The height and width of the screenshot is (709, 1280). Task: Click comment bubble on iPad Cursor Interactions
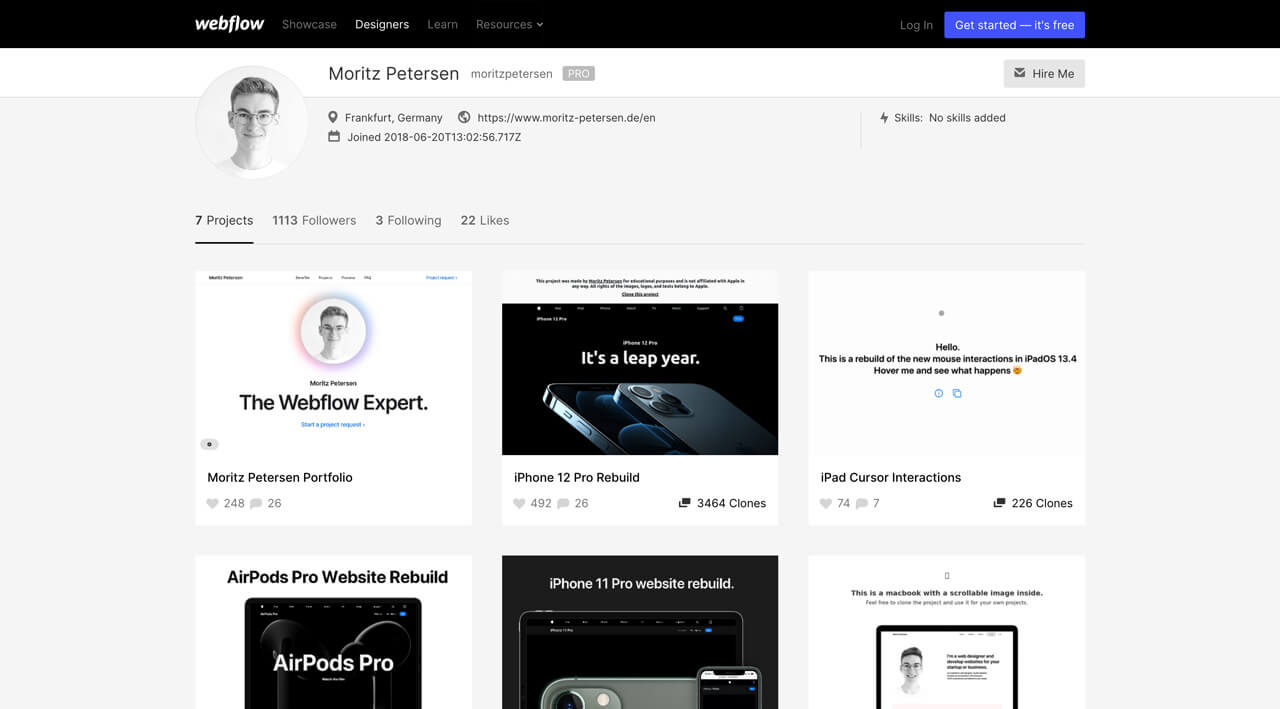(x=862, y=503)
